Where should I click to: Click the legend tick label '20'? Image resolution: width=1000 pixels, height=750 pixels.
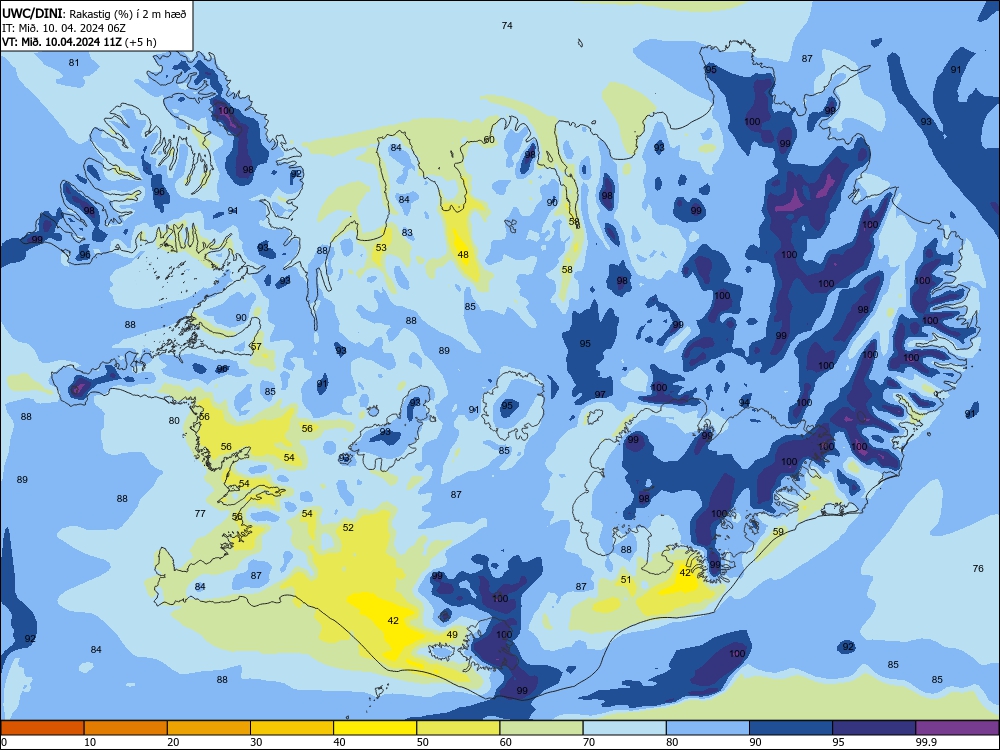coord(173,742)
